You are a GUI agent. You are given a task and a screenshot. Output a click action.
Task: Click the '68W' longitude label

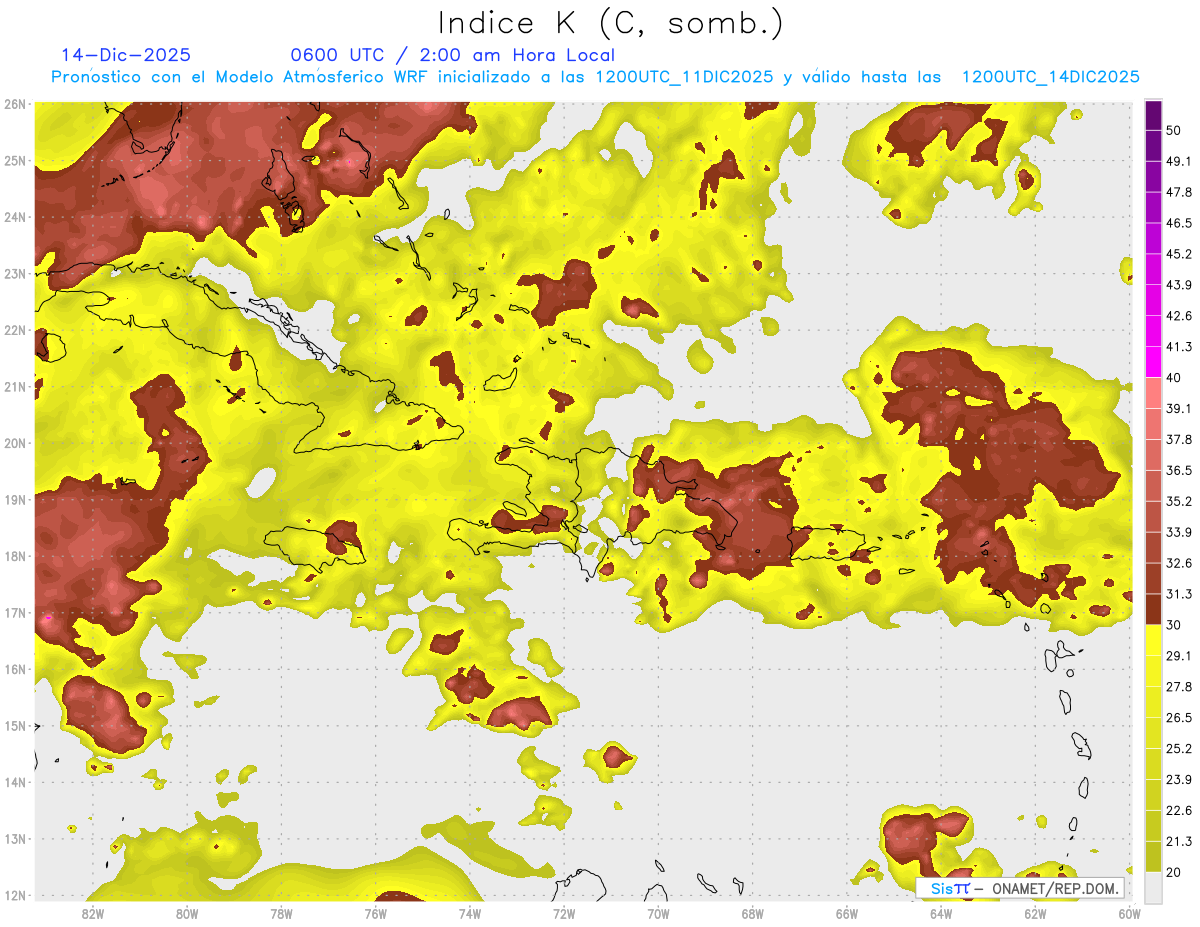[753, 914]
